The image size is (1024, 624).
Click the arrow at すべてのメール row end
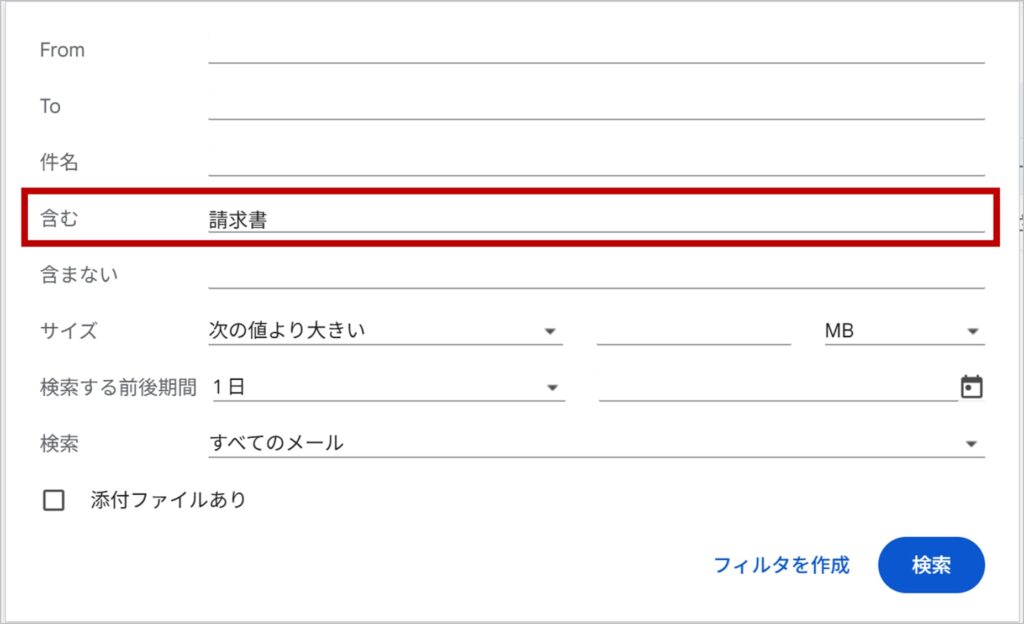tap(971, 444)
